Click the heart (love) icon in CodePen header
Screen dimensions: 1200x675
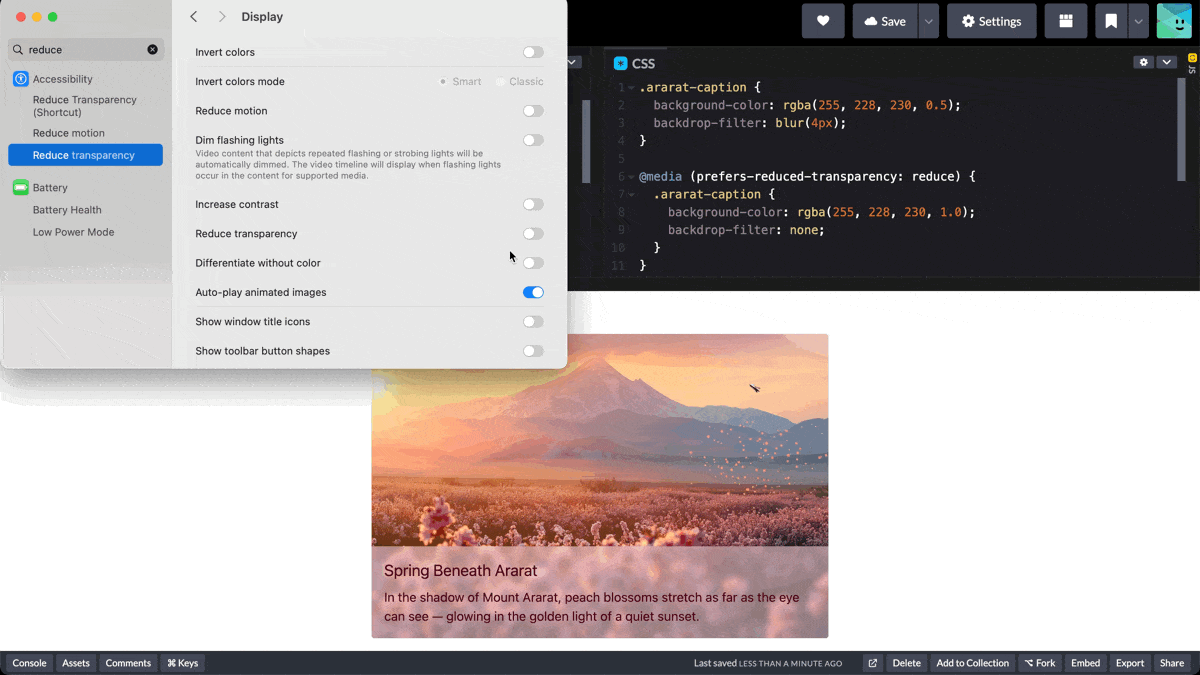[823, 21]
